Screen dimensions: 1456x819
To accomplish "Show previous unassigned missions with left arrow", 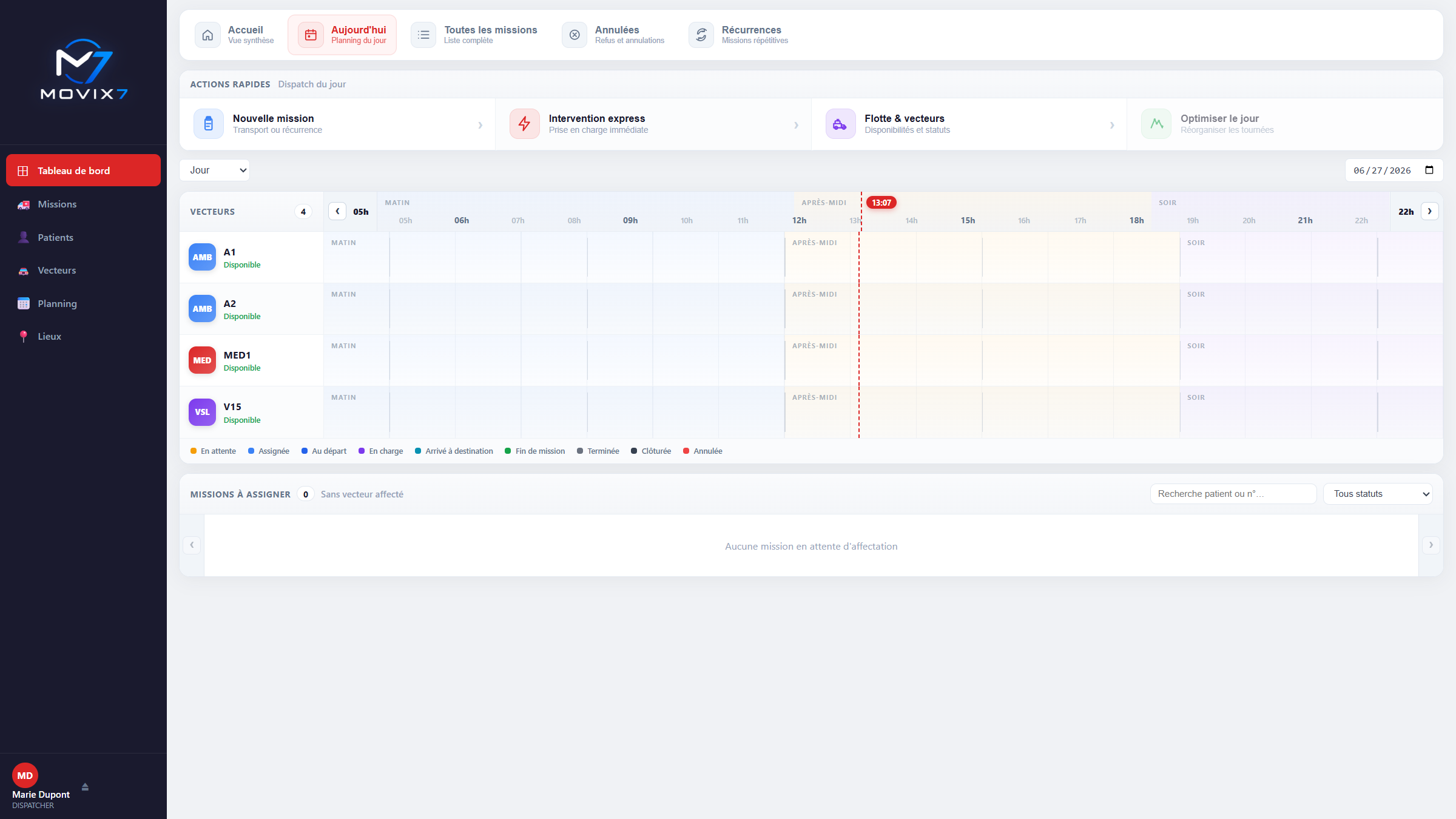I will click(192, 545).
